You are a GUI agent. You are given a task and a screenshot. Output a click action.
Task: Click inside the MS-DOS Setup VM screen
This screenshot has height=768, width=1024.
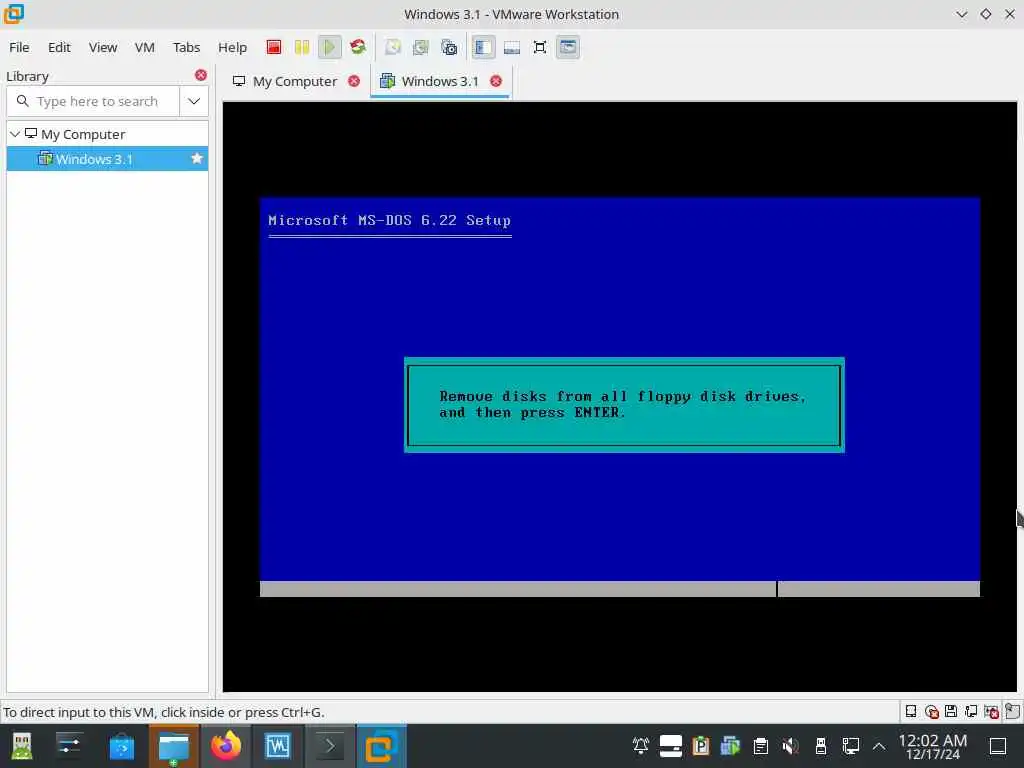click(x=620, y=396)
